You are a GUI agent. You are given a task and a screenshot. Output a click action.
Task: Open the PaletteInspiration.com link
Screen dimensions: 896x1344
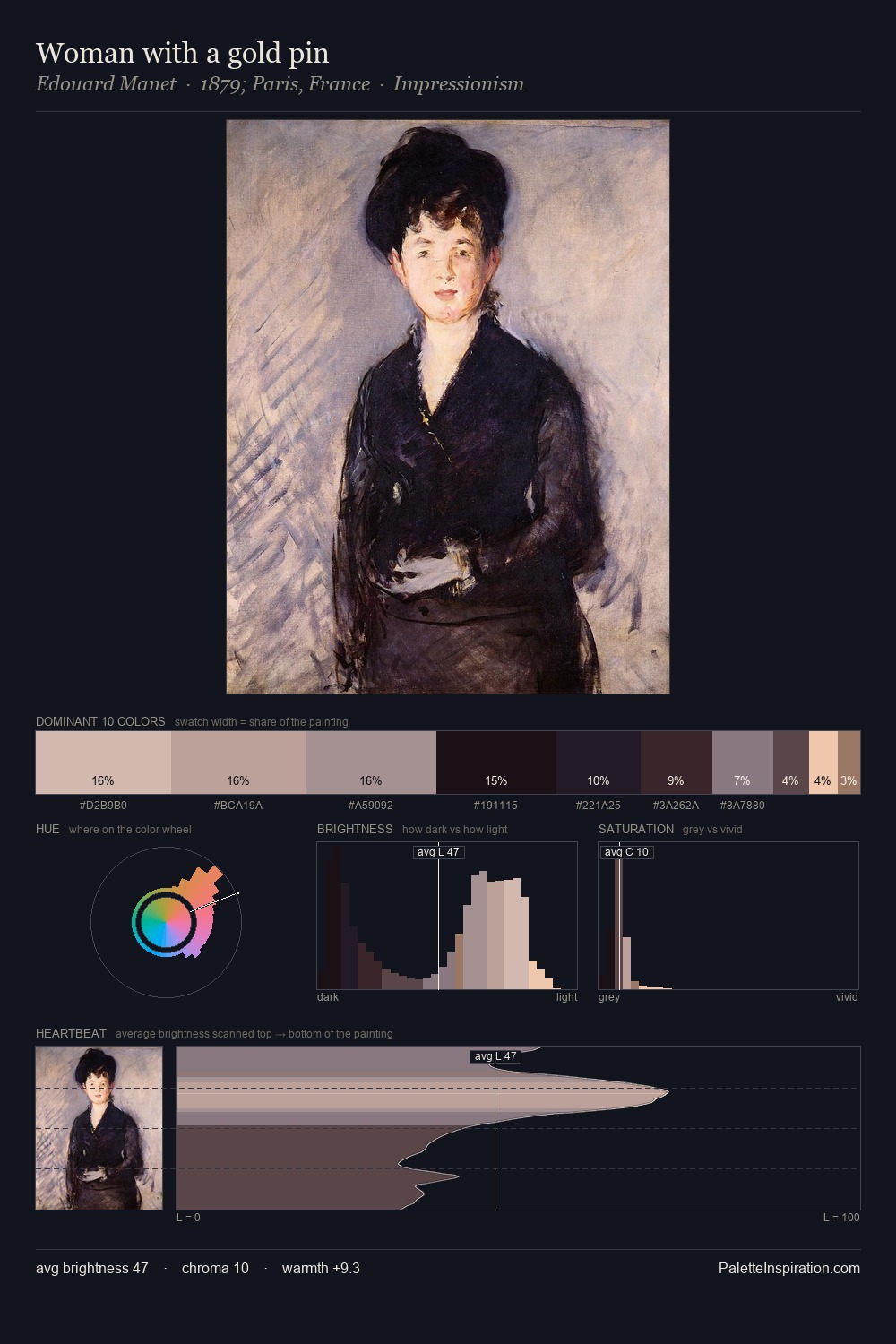point(789,1268)
